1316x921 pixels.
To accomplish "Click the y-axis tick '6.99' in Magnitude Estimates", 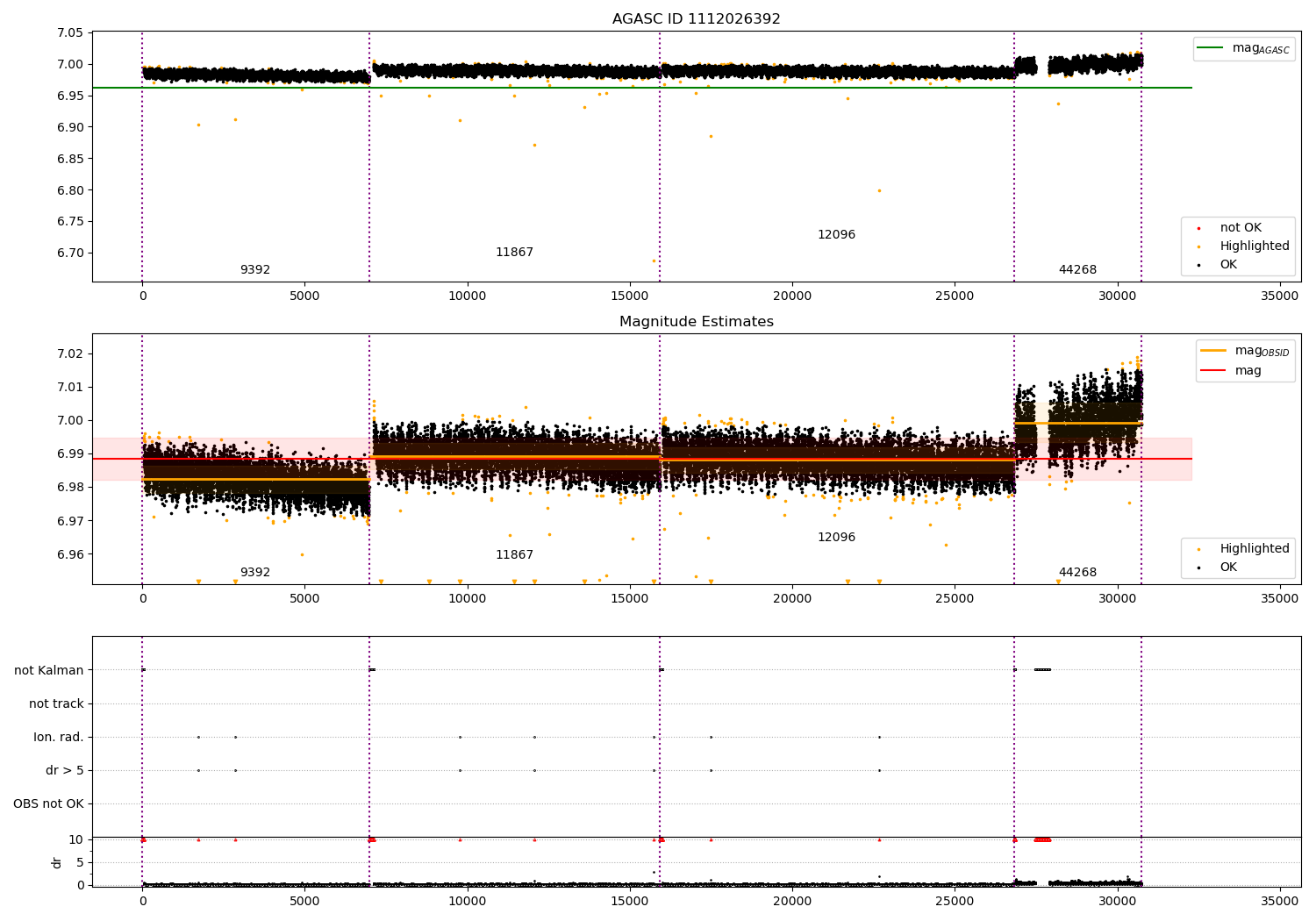I will tap(71, 454).
